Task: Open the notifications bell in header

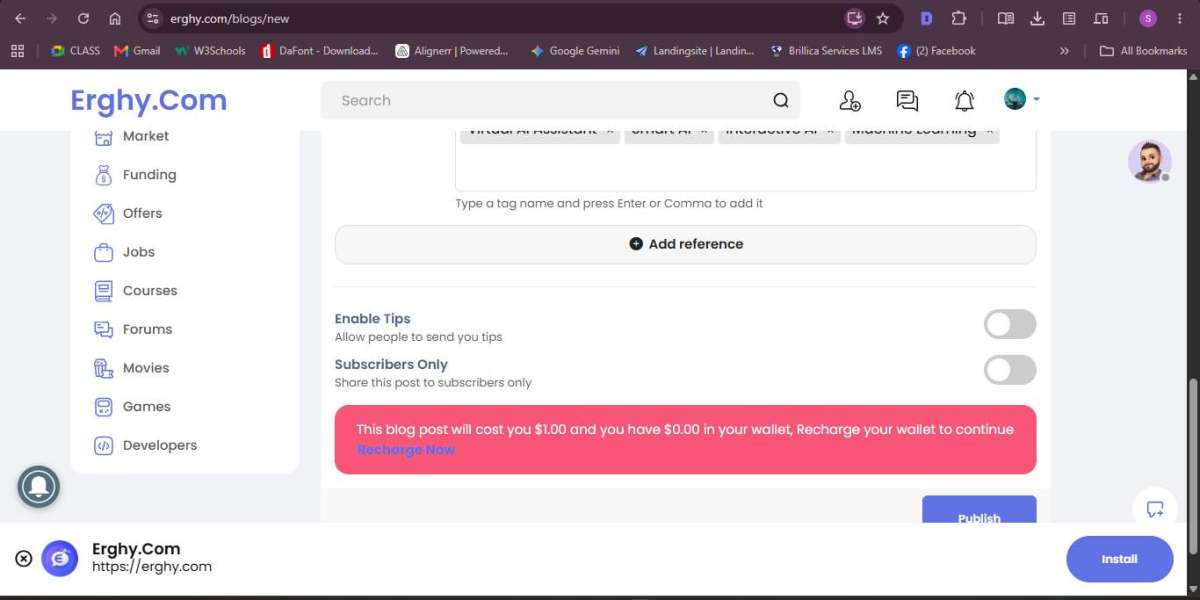Action: tap(964, 100)
